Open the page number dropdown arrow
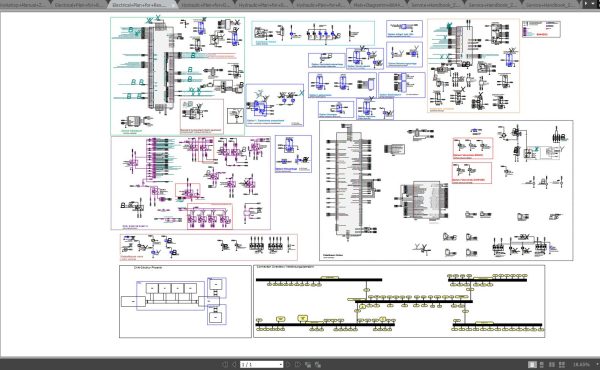This screenshot has height=370, width=600. pyautogui.click(x=280, y=364)
